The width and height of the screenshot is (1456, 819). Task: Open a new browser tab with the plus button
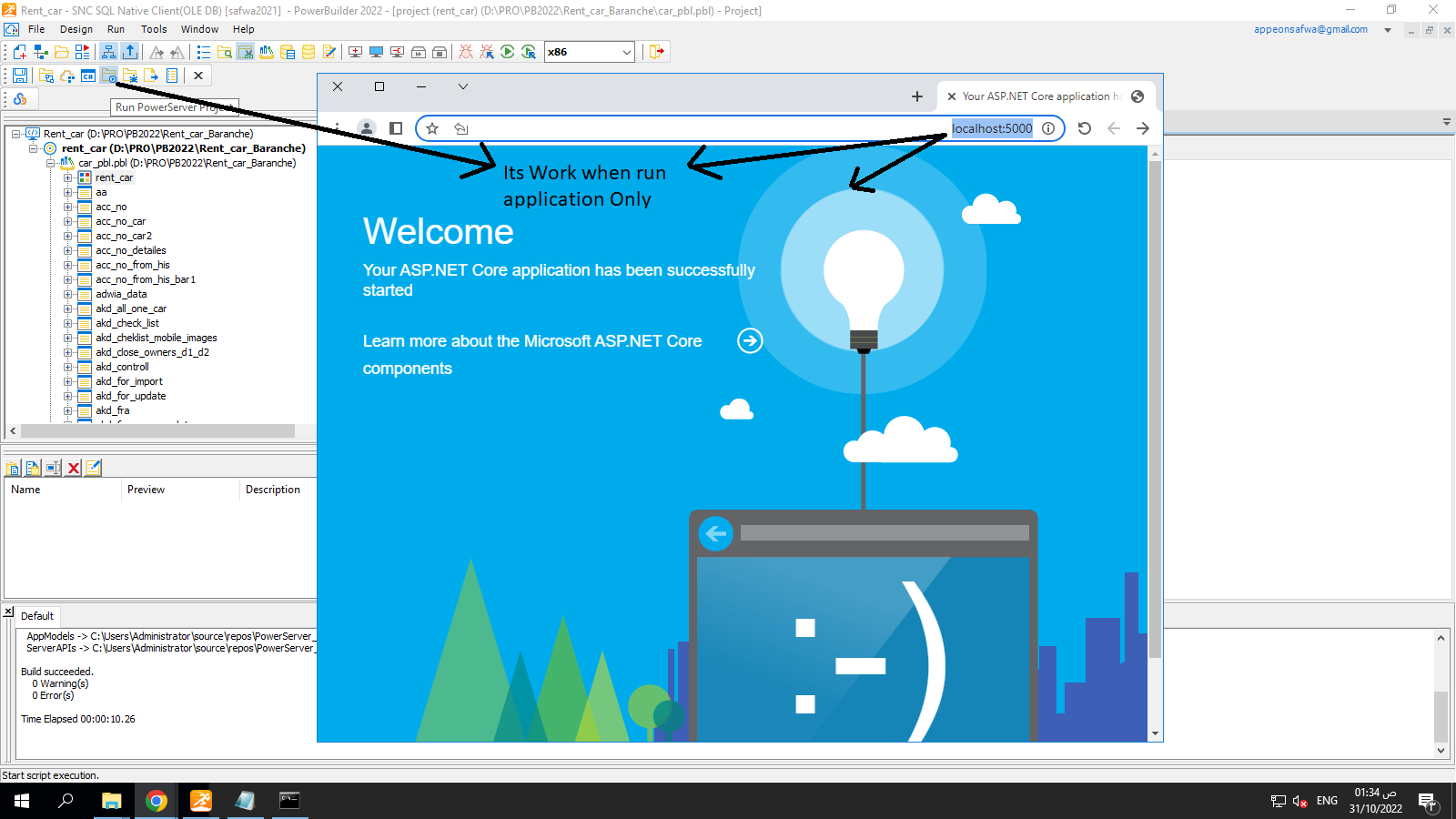(917, 96)
